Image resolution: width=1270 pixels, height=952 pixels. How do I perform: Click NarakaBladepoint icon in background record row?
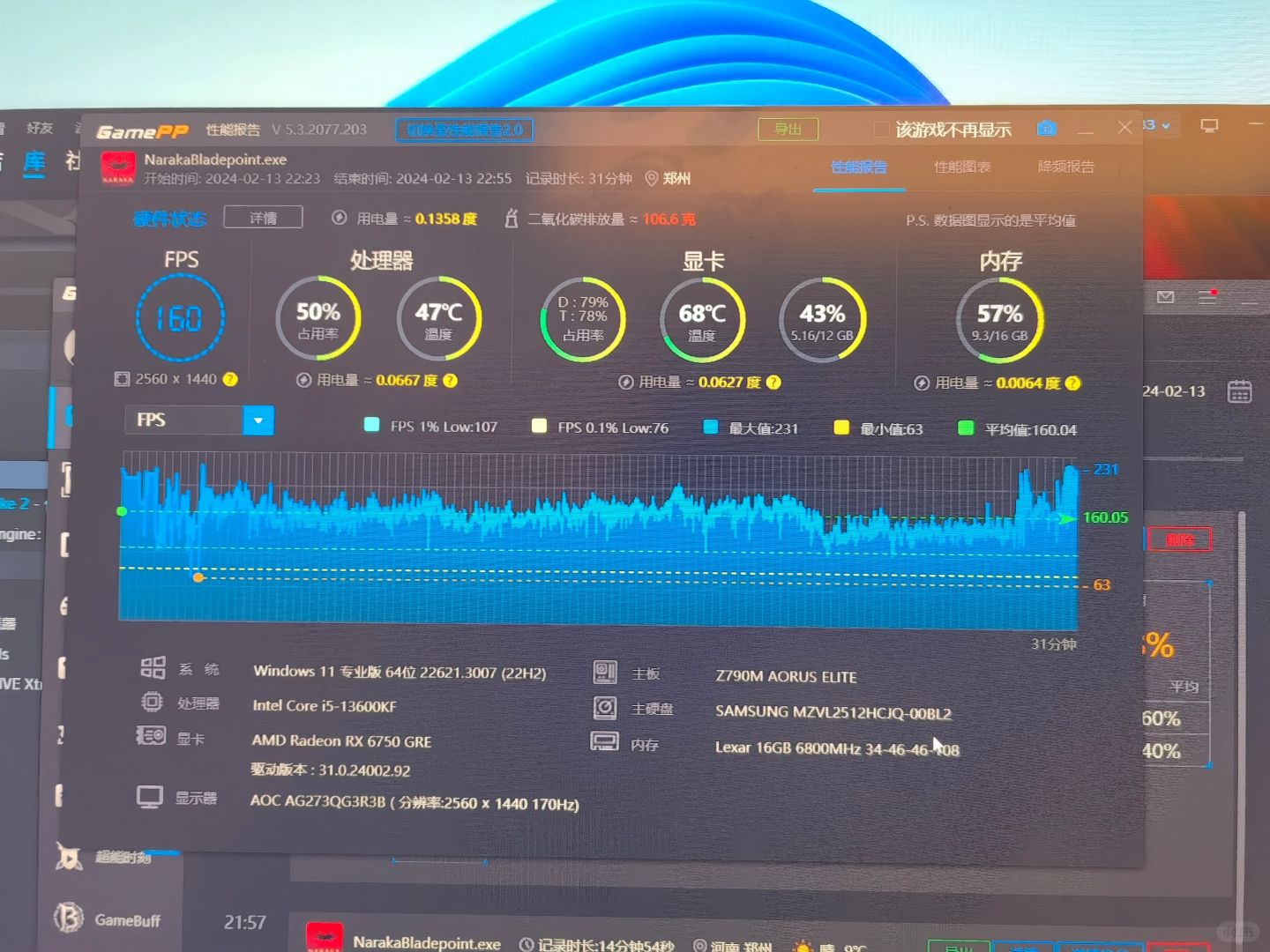tap(324, 937)
